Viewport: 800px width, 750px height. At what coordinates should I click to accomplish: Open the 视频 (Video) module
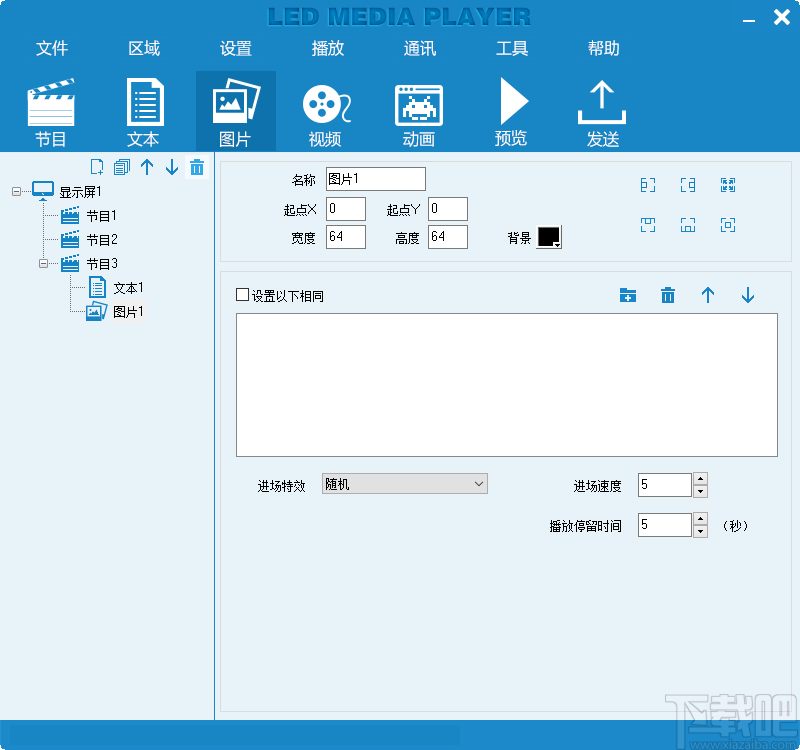click(325, 108)
